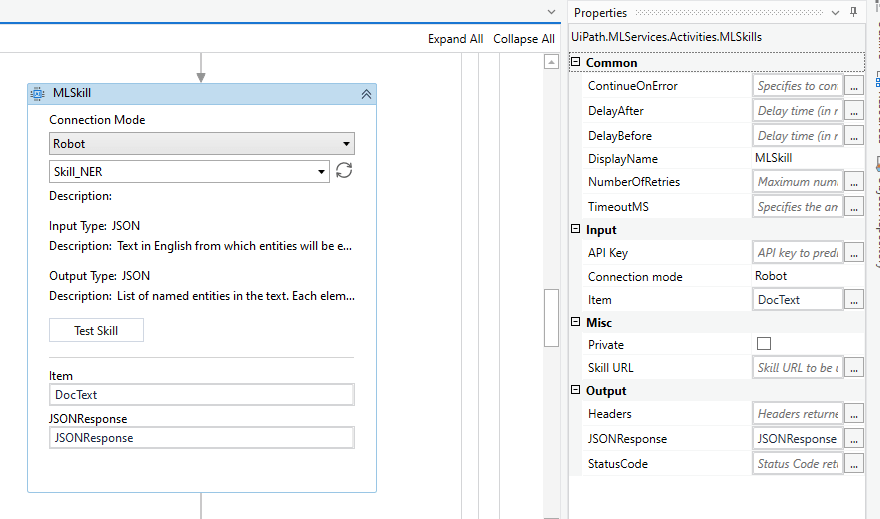Click the MLSkill activity icon

coord(38,94)
